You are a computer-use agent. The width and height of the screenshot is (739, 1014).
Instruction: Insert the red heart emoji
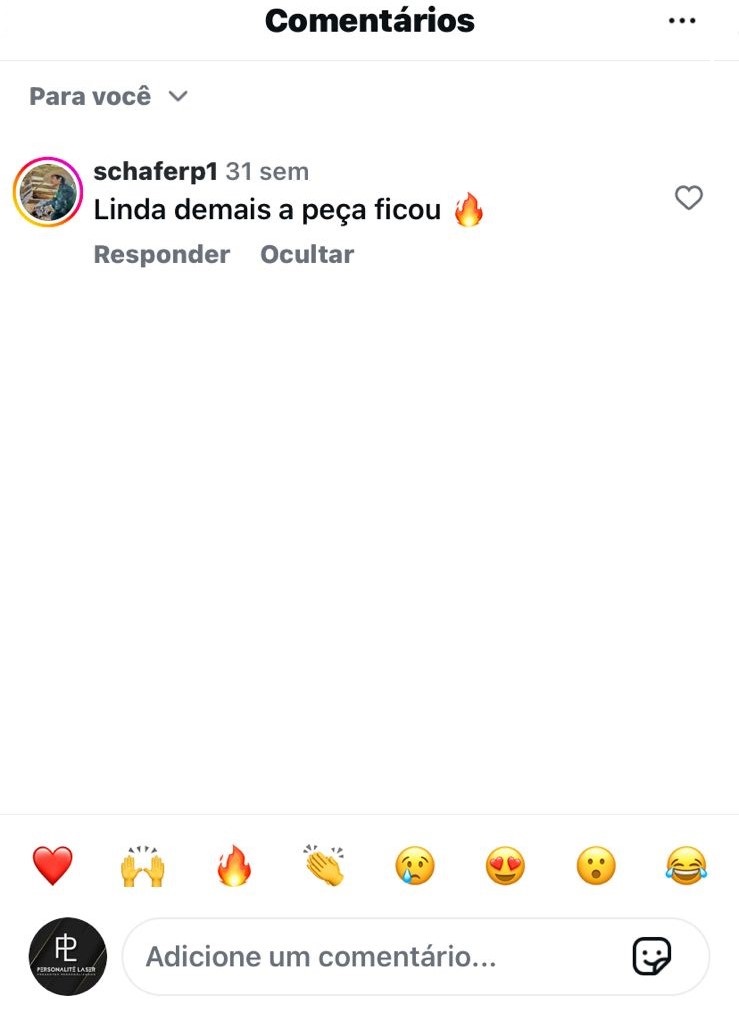pyautogui.click(x=52, y=865)
